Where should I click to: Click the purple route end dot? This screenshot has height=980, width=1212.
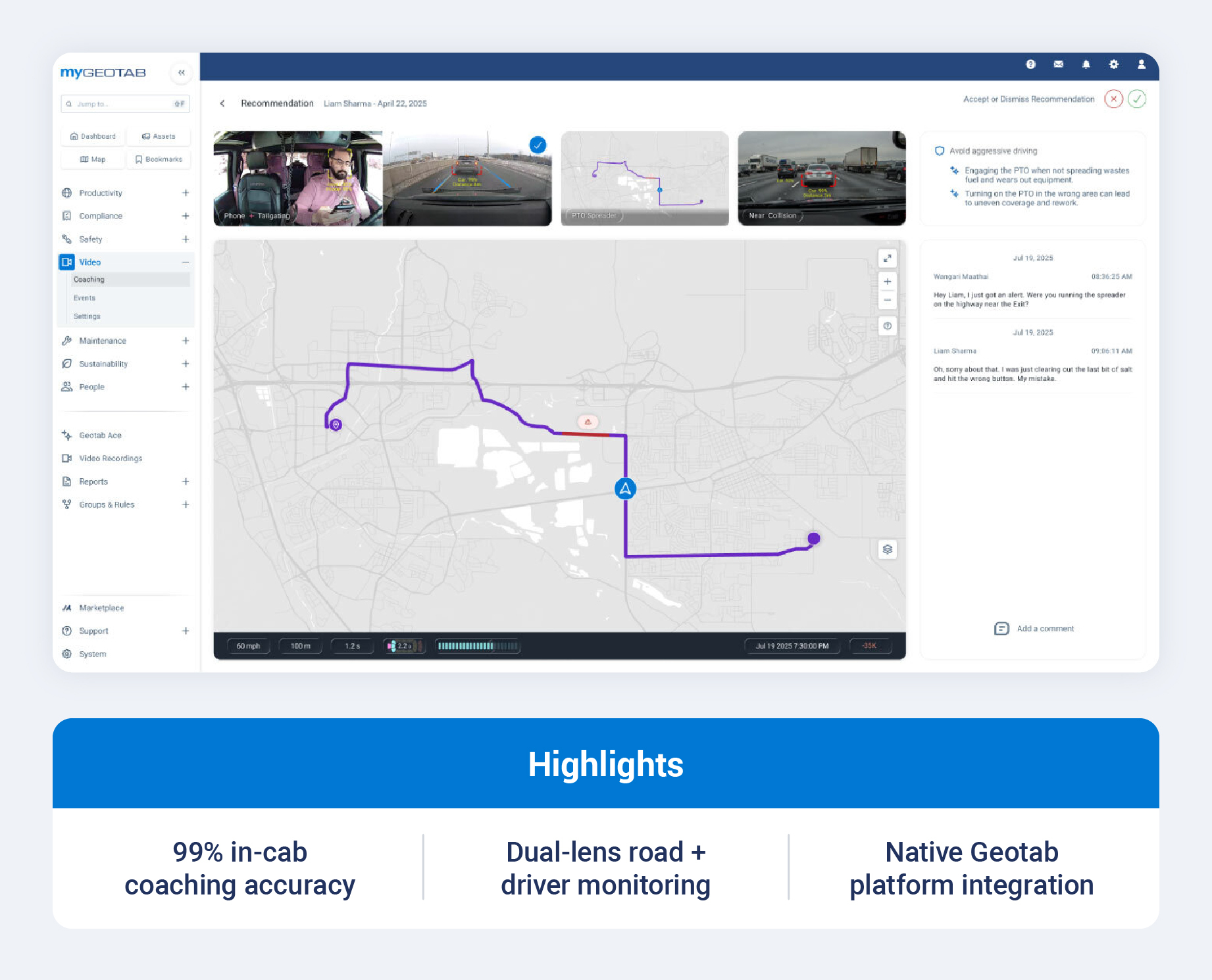(x=813, y=538)
